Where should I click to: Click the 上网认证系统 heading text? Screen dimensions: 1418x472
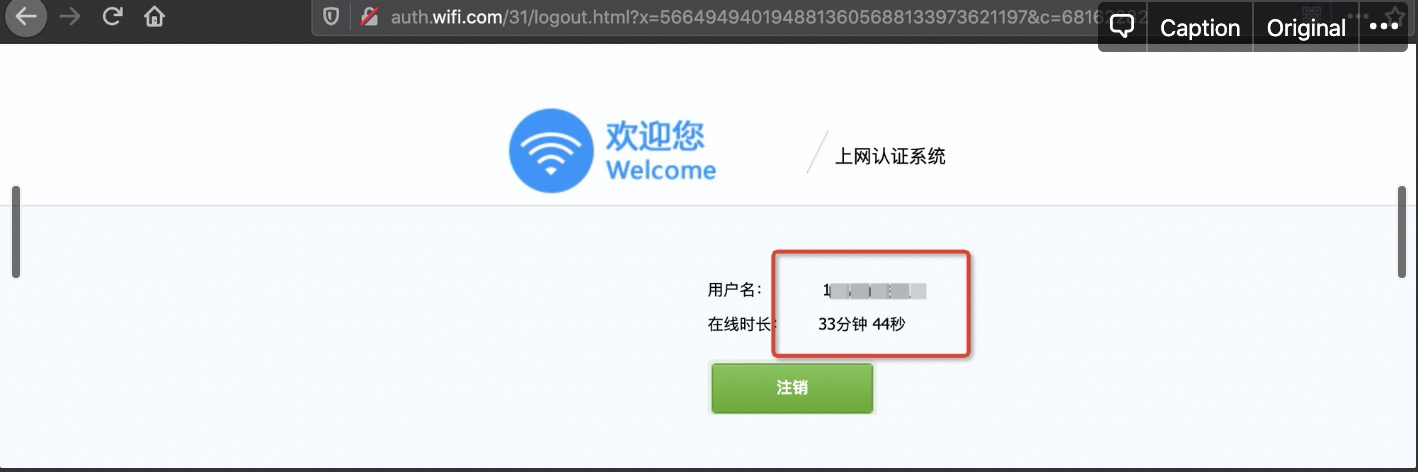[890, 156]
